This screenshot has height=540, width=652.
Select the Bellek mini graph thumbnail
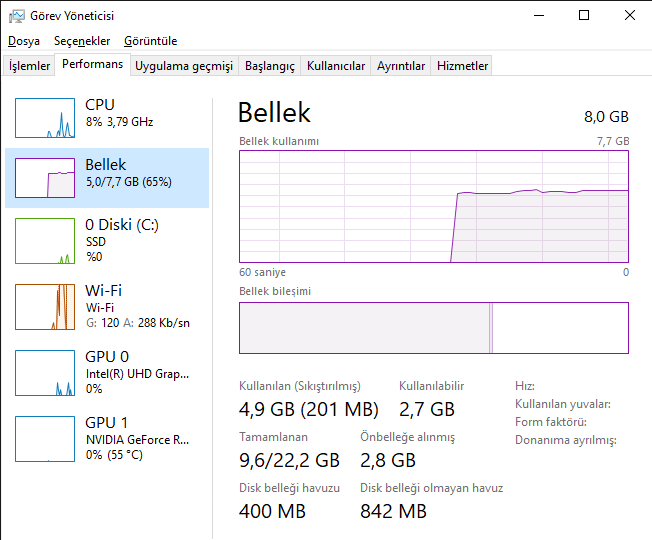[45, 178]
